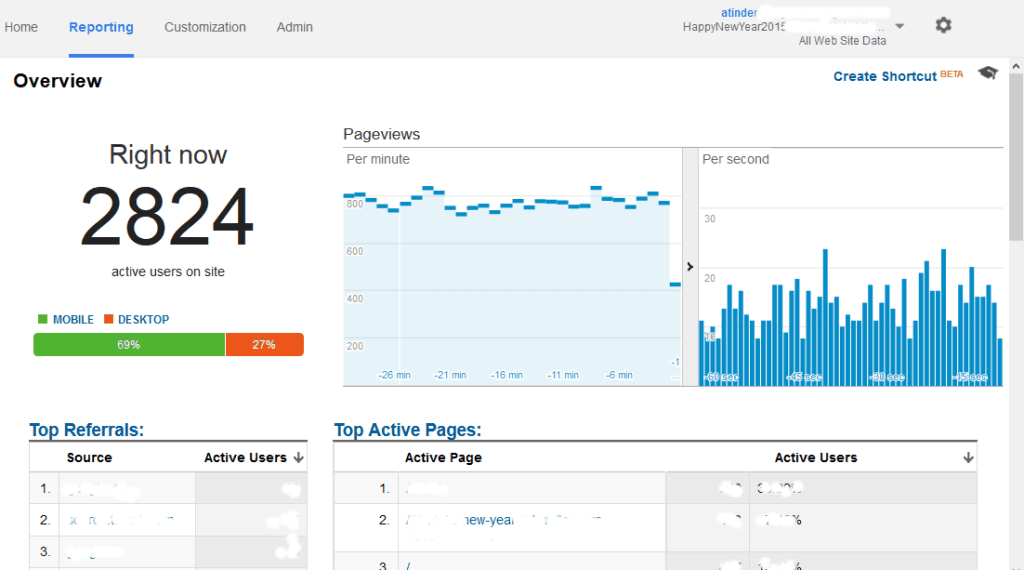1024x570 pixels.
Task: Select the Reporting tab
Action: [101, 27]
